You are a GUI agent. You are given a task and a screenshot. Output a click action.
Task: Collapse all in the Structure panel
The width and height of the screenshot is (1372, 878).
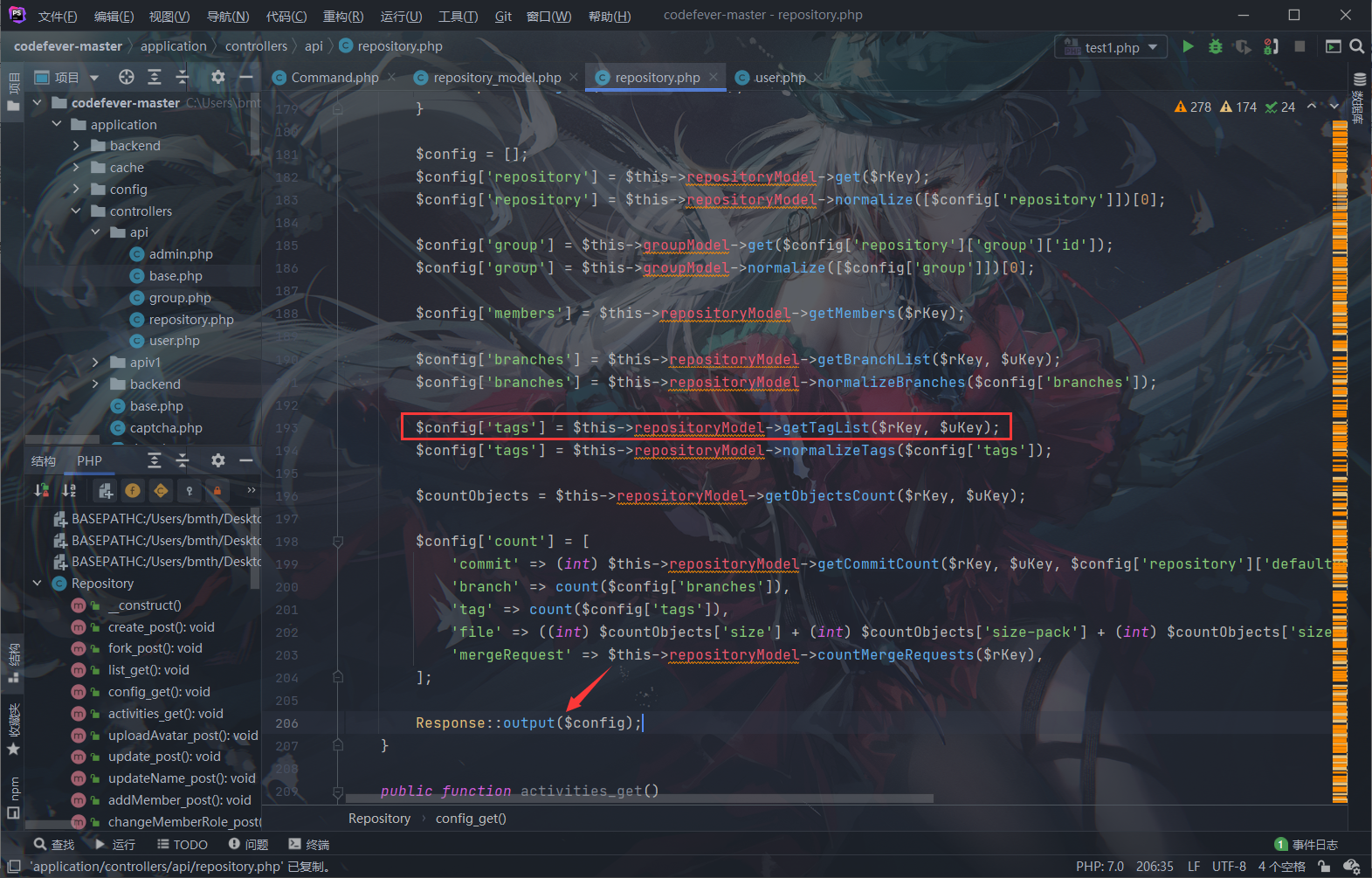pyautogui.click(x=183, y=460)
